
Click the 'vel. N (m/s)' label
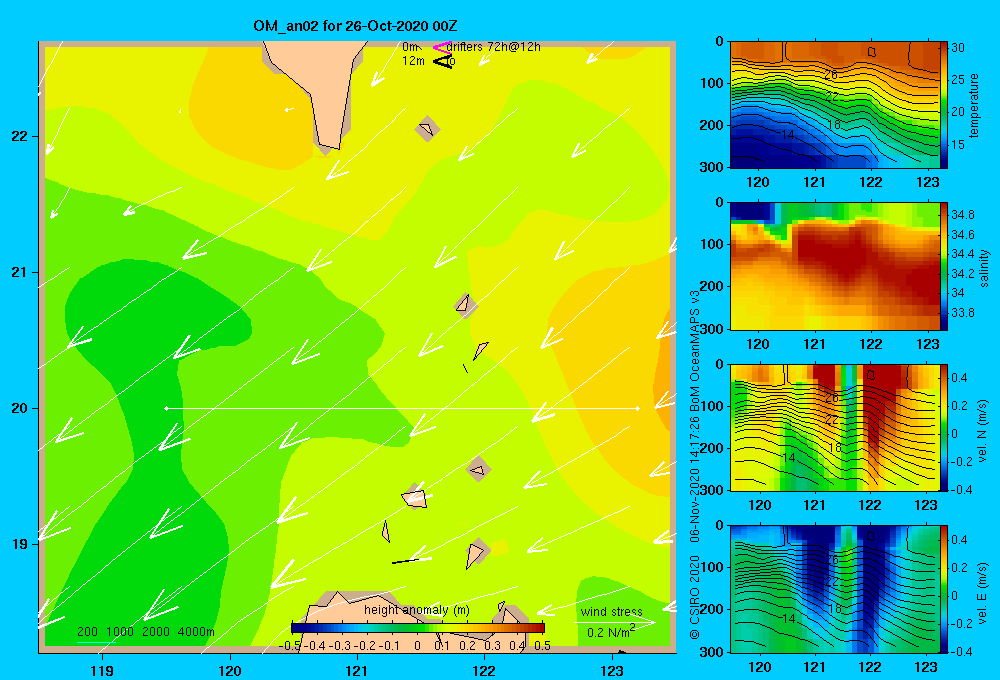click(983, 431)
